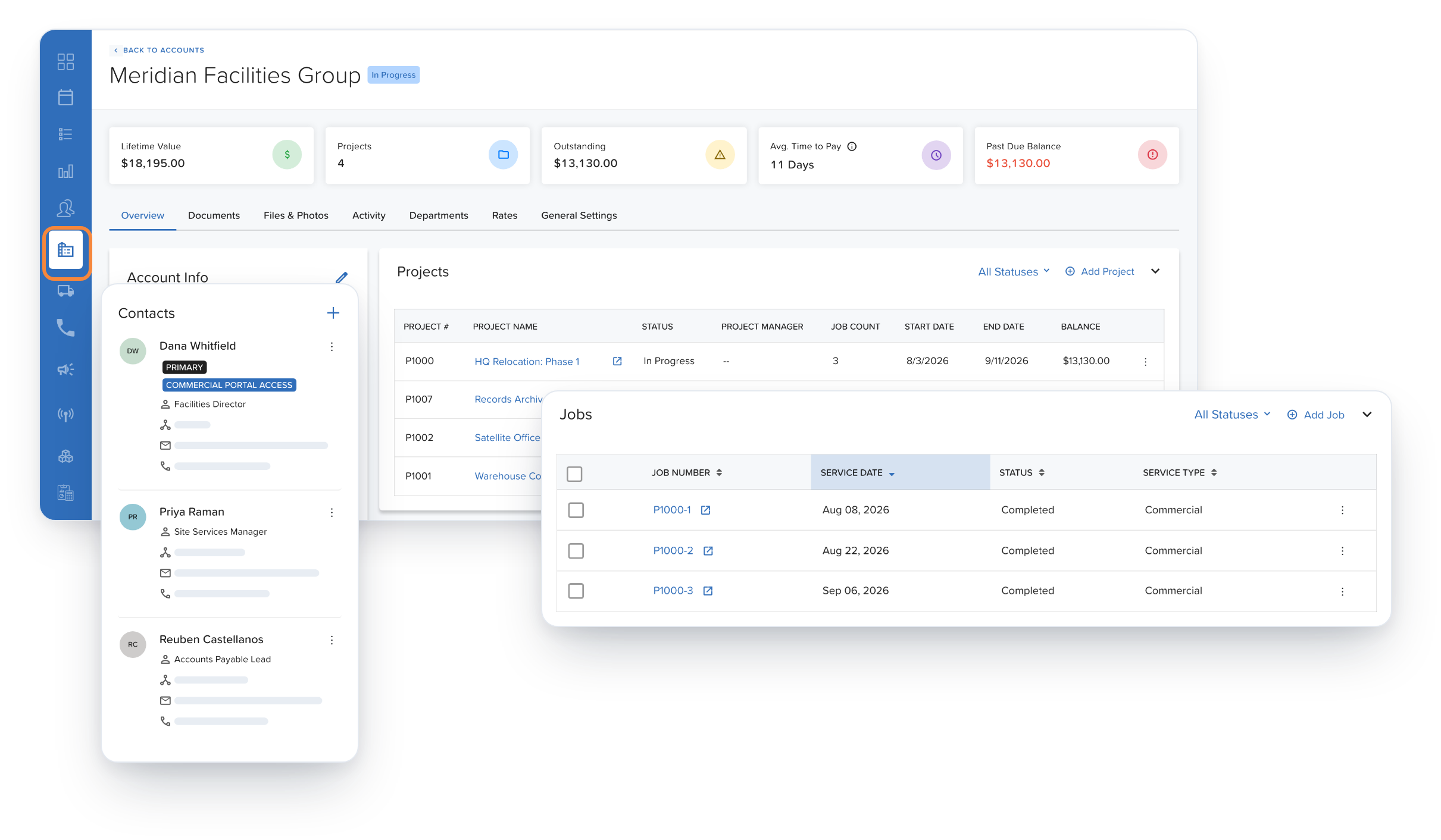1441x840 pixels.
Task: Sort jobs by Service Type column
Action: tap(1180, 472)
